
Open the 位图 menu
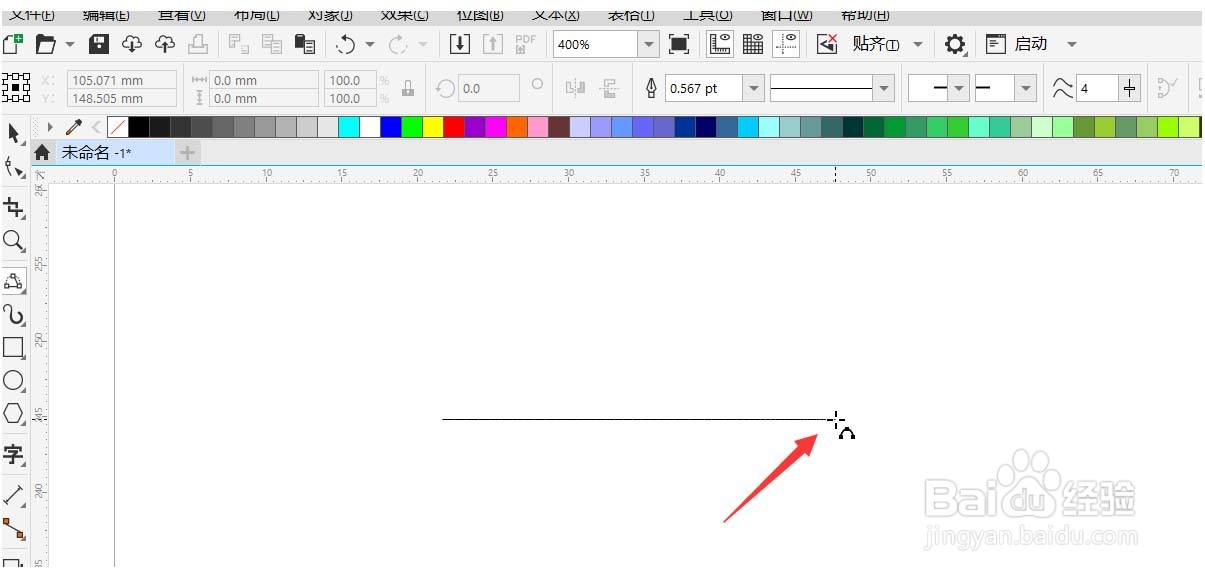tap(479, 14)
